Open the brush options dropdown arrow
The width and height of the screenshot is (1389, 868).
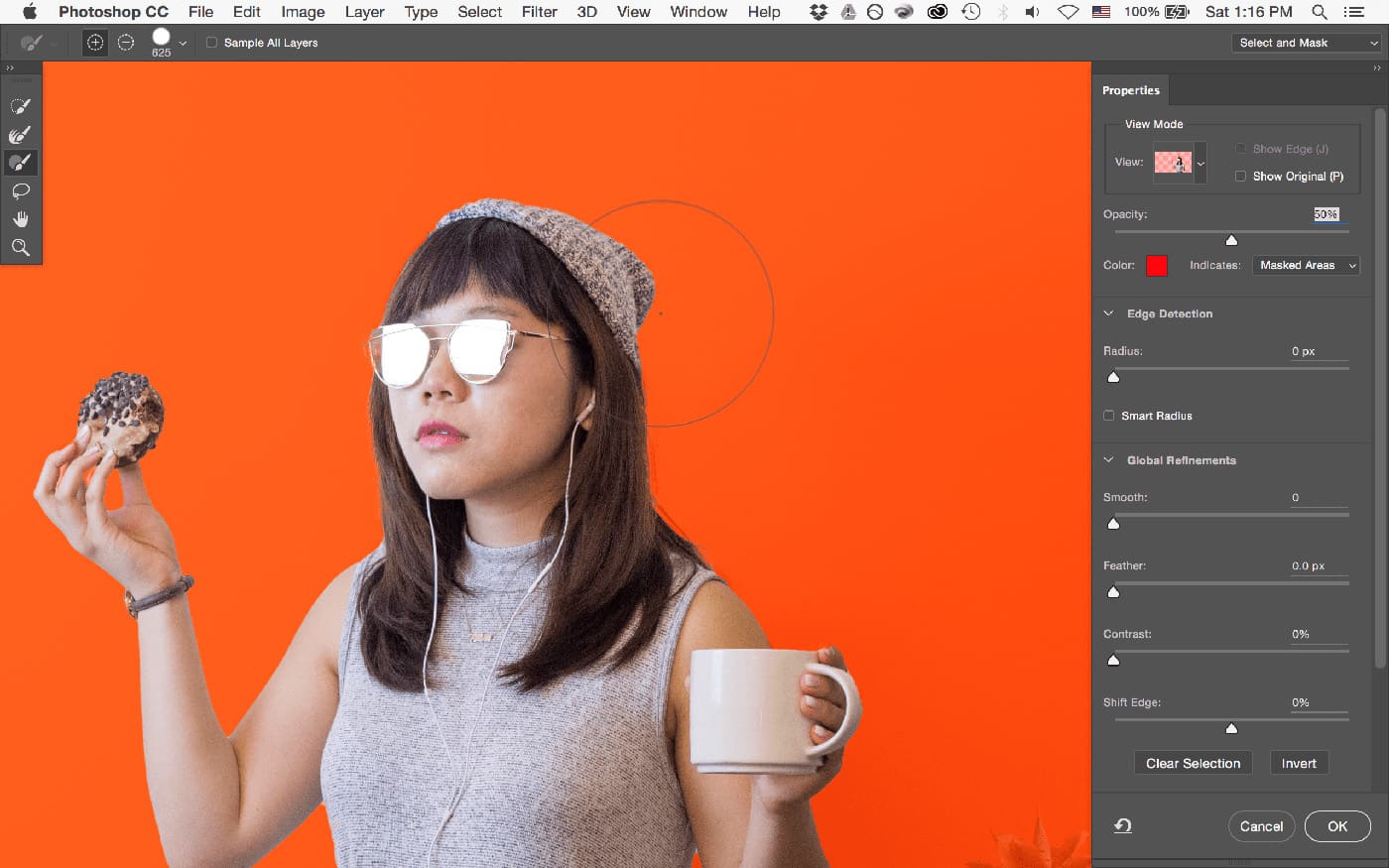point(183,43)
